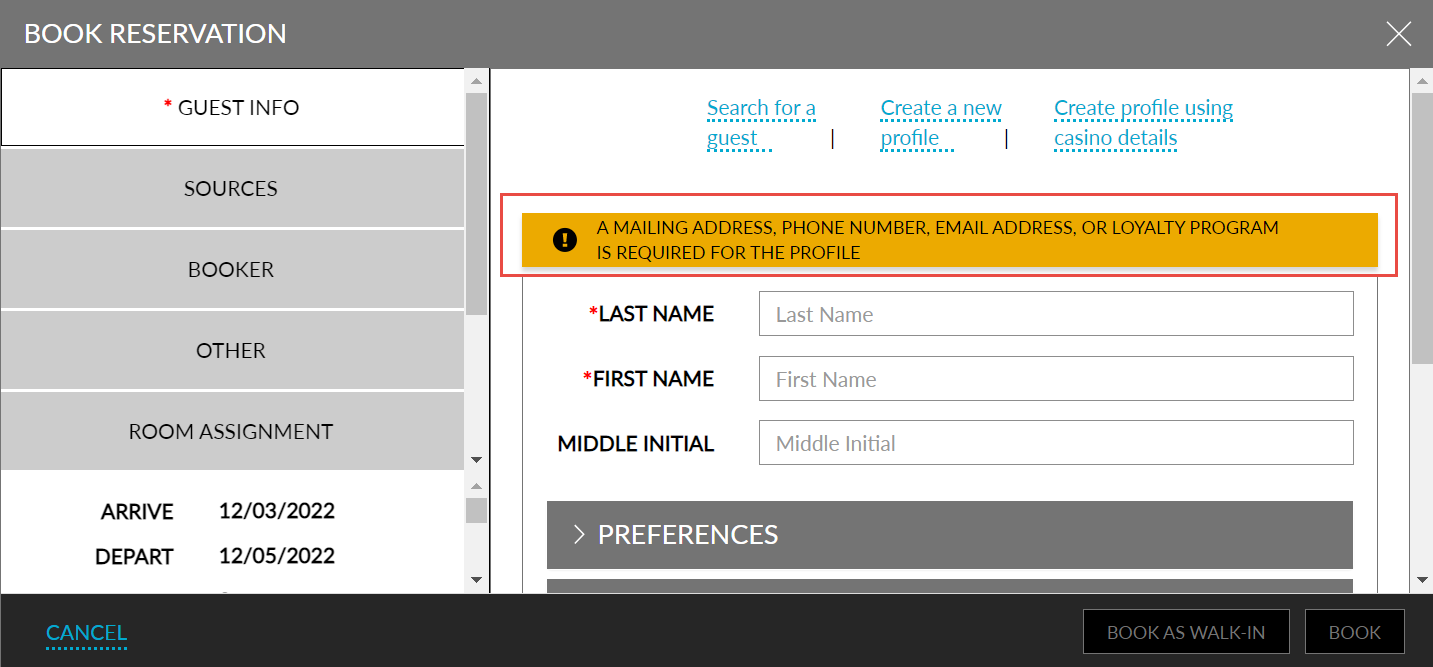1433x667 pixels.
Task: Close the Book Reservation dialog
Action: pos(1398,34)
